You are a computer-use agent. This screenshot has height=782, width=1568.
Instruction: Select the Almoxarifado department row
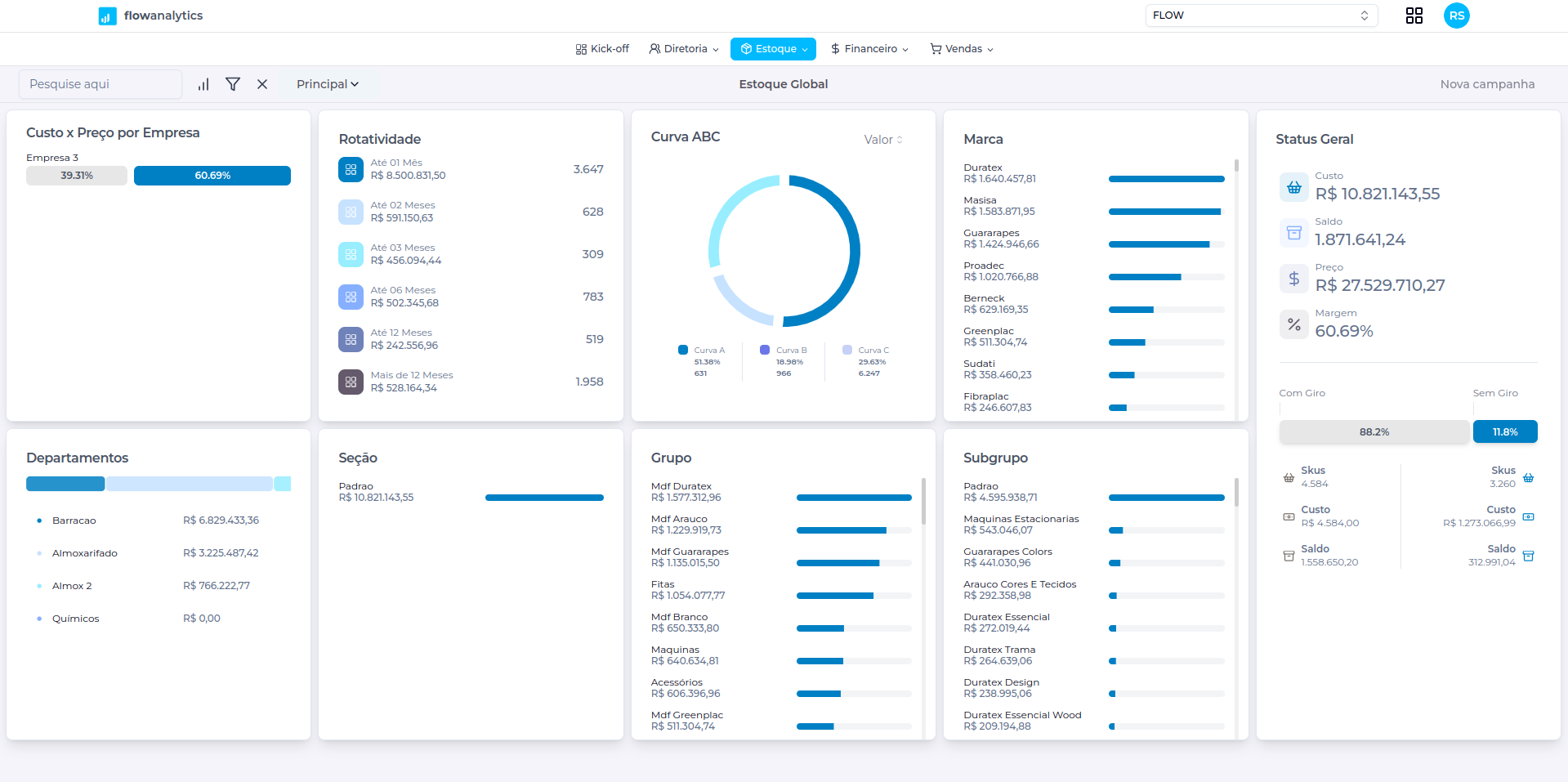[159, 553]
